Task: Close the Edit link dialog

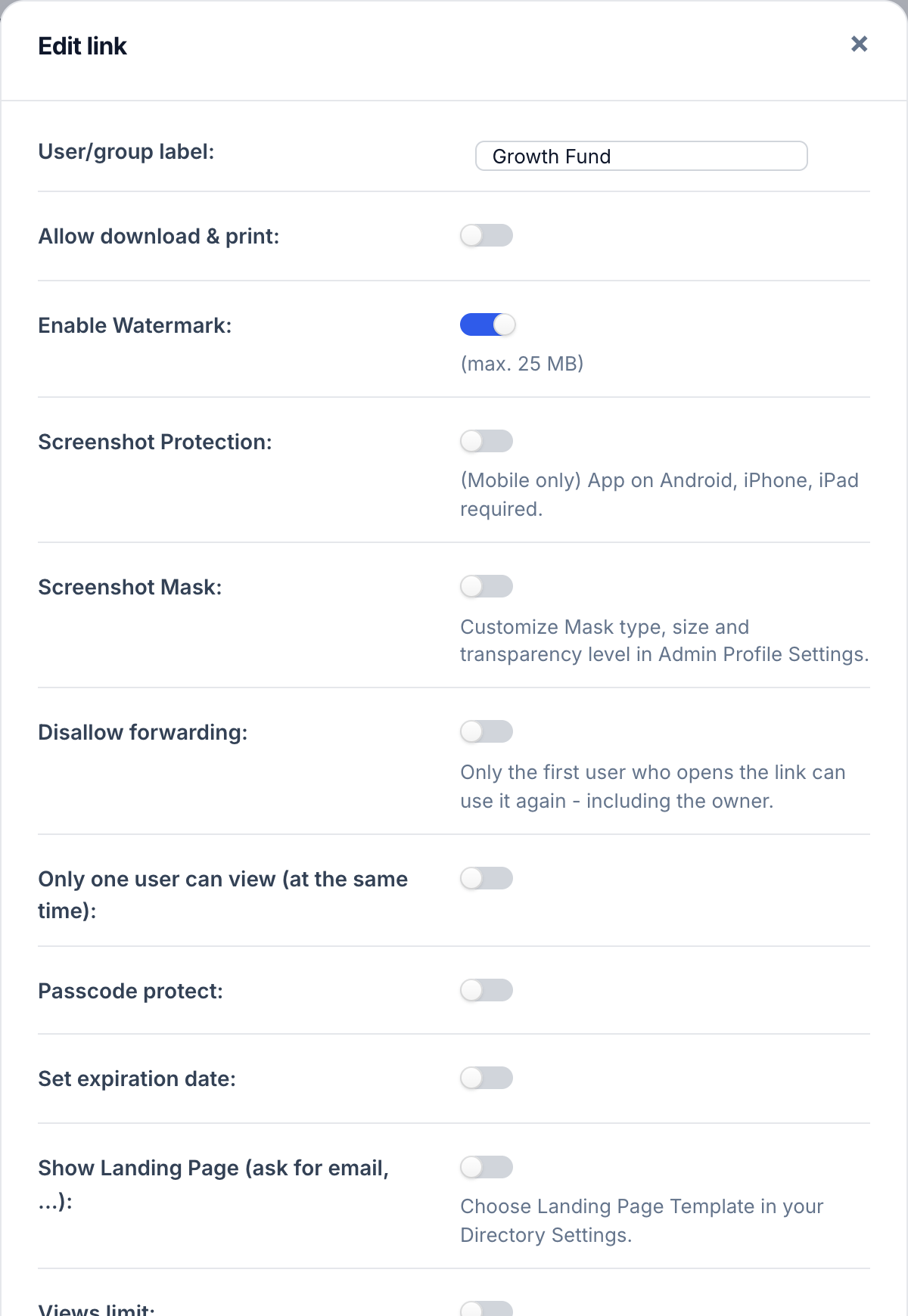Action: pos(859,44)
